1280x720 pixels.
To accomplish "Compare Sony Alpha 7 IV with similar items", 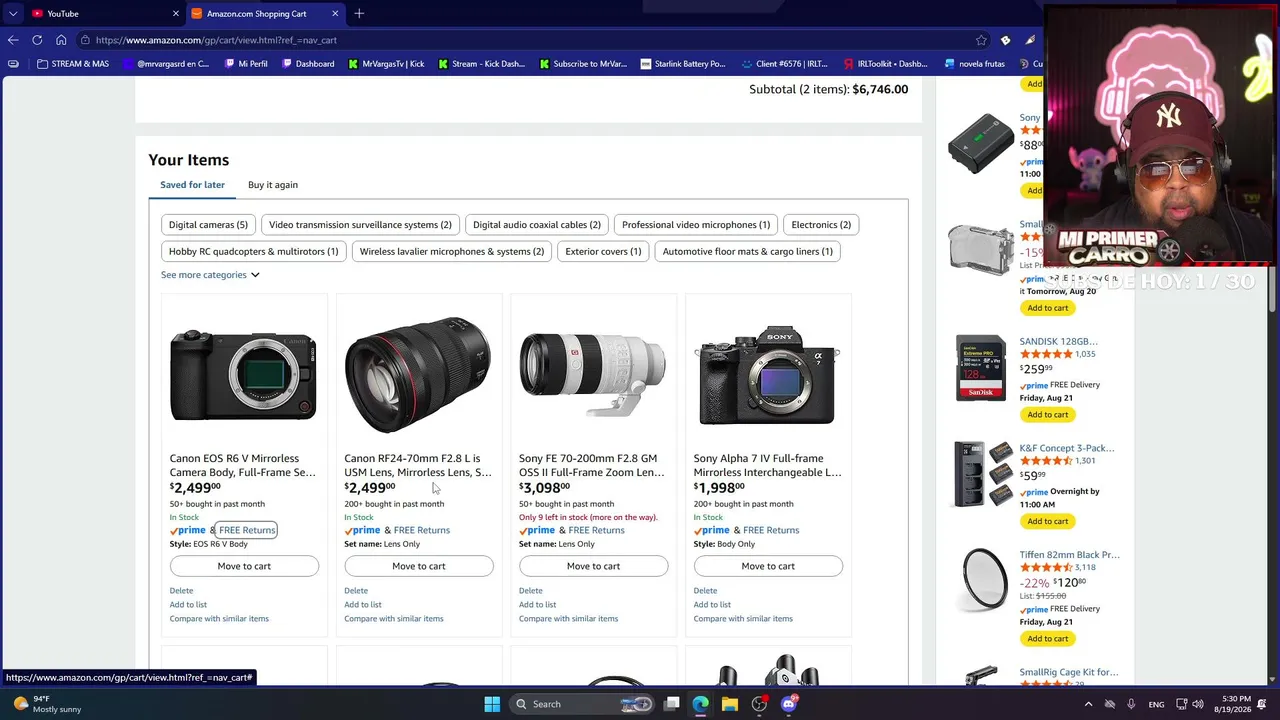I will (x=743, y=619).
